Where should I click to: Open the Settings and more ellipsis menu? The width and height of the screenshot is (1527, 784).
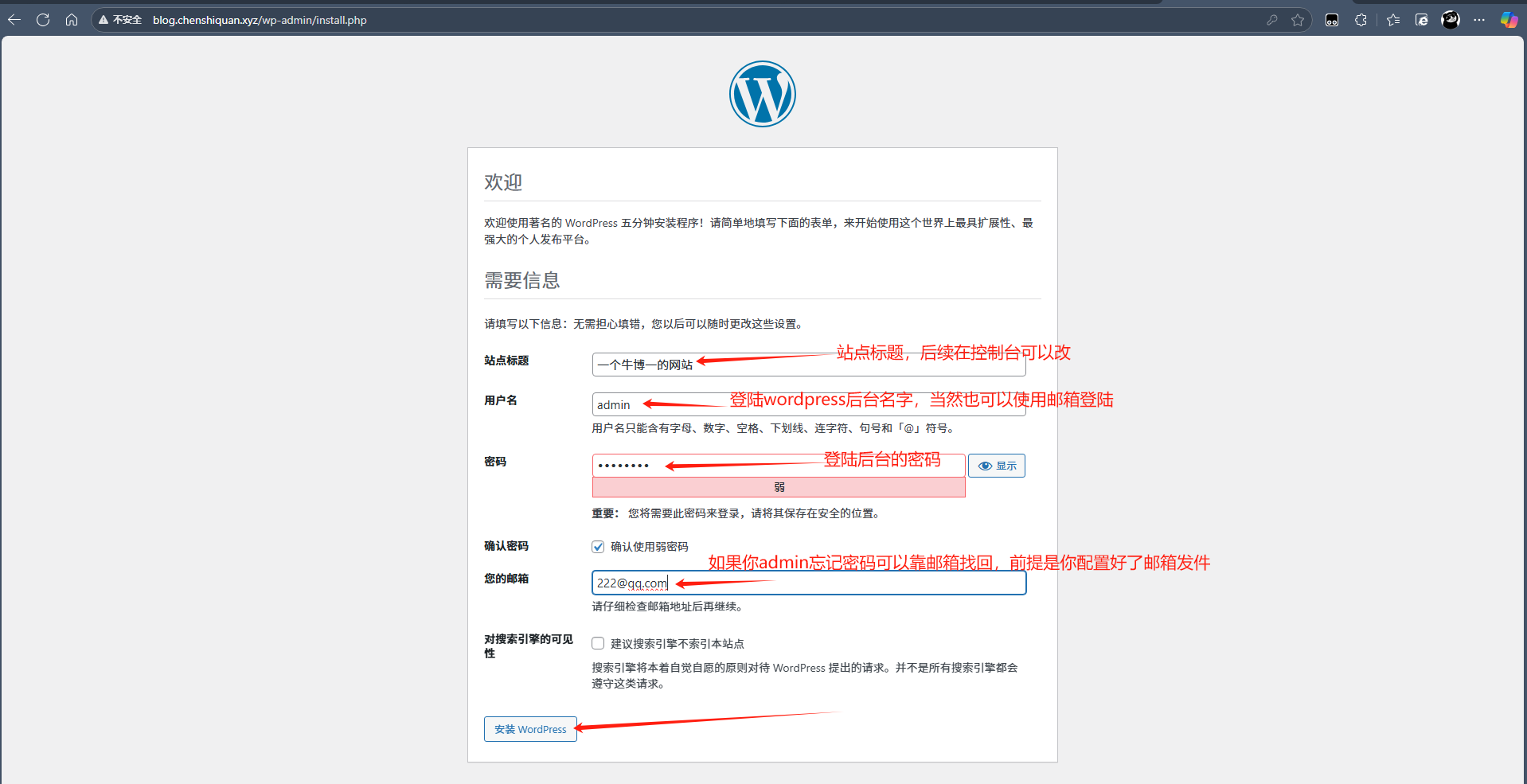tap(1479, 20)
